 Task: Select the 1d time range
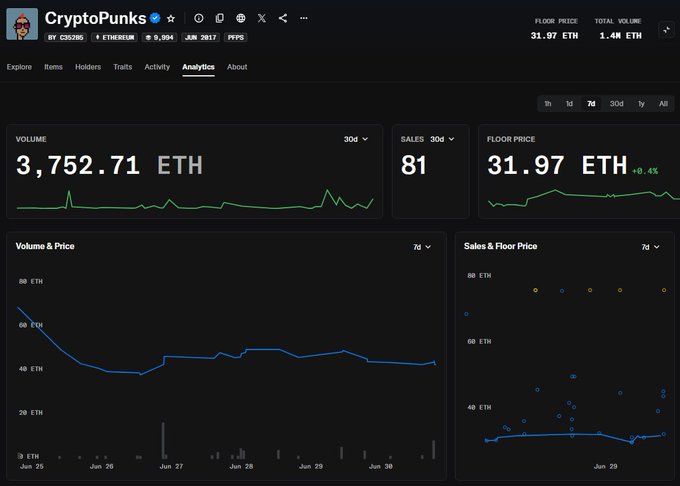[569, 104]
